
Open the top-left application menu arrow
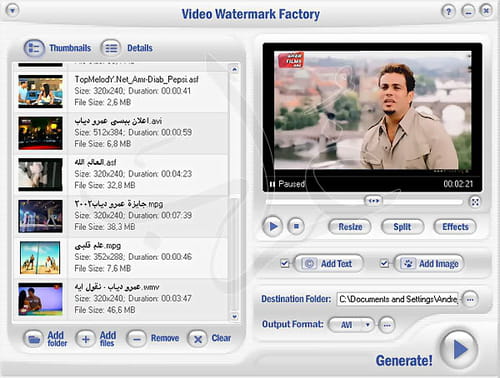12,11
